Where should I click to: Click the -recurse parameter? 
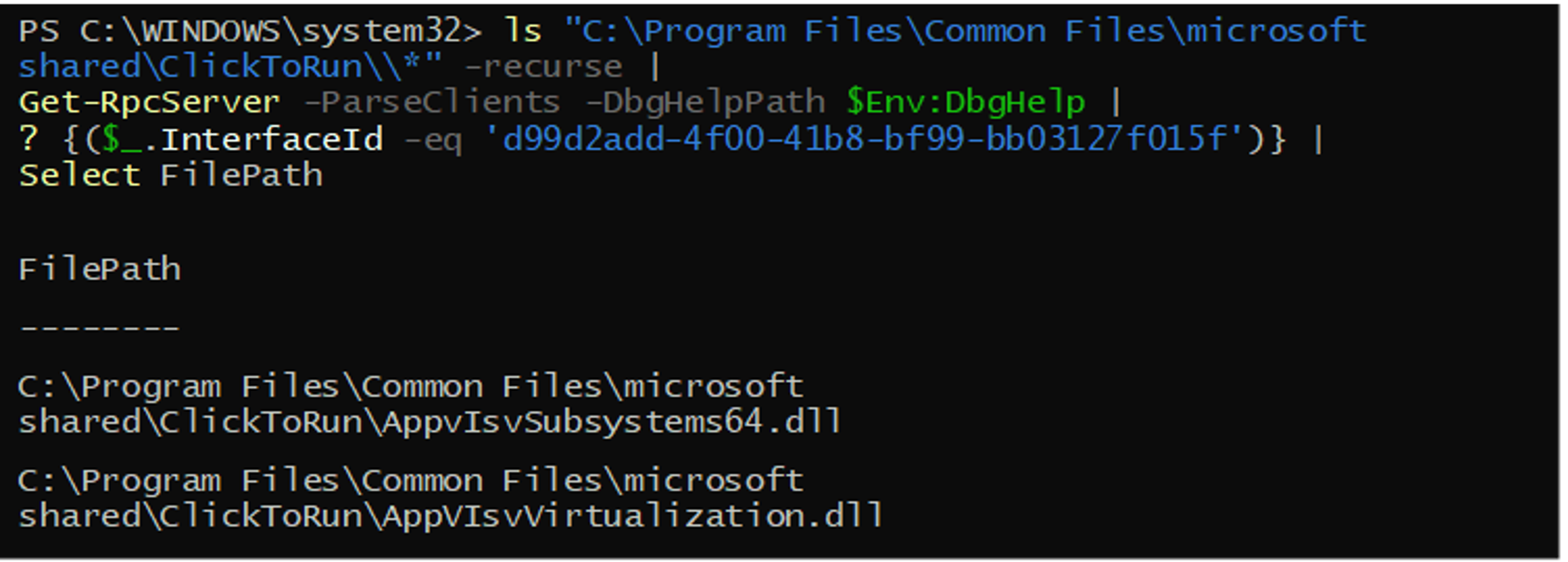pos(544,66)
